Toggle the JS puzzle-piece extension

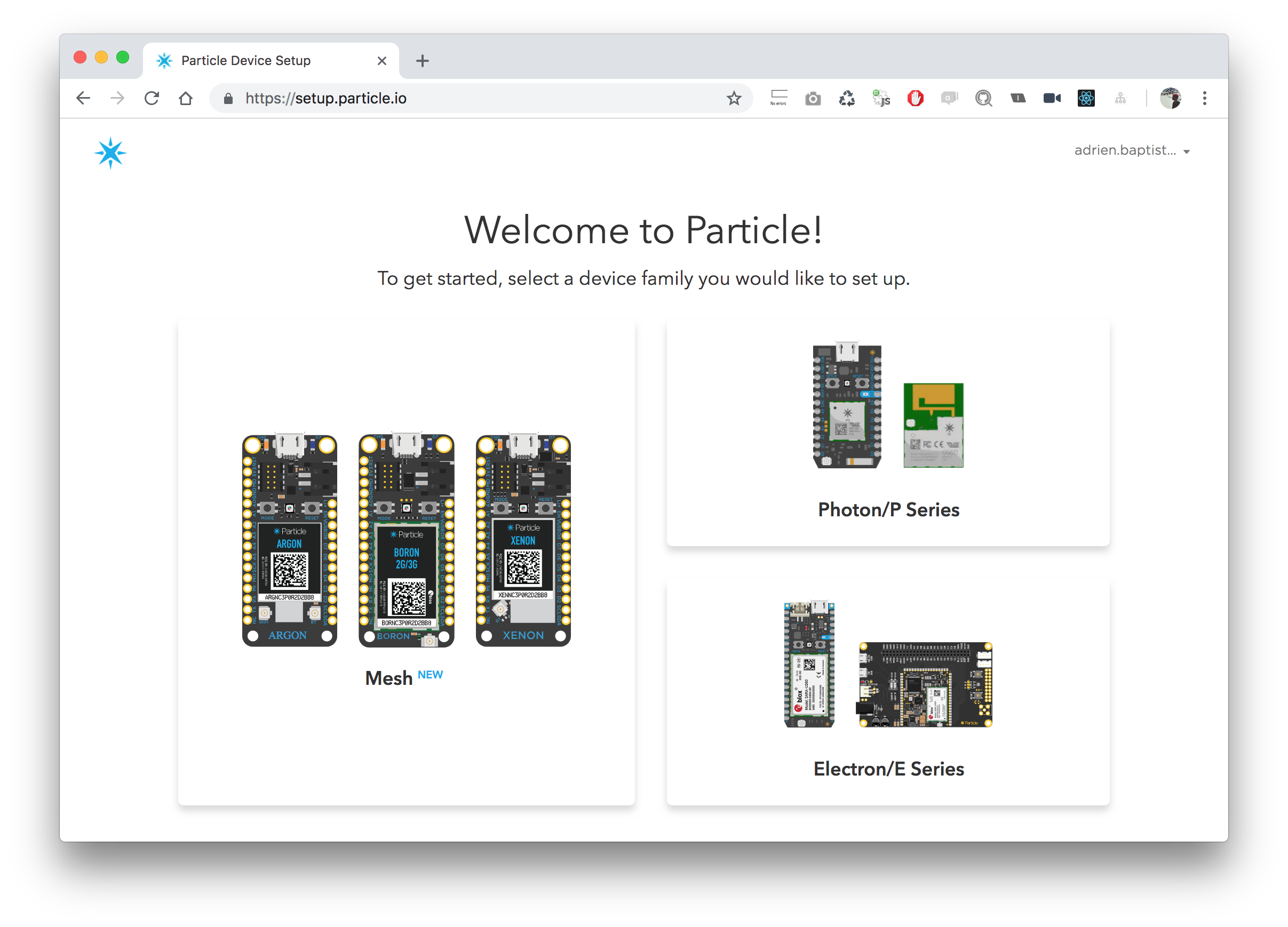[881, 98]
